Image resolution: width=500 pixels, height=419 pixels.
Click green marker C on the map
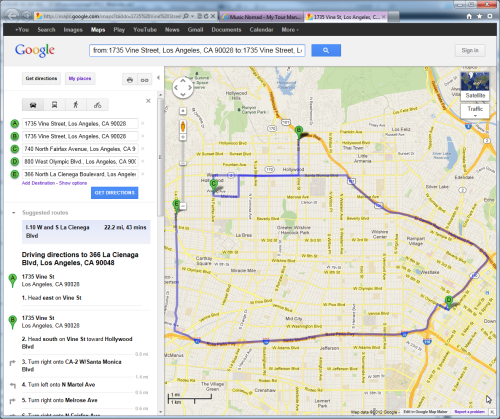[214, 185]
